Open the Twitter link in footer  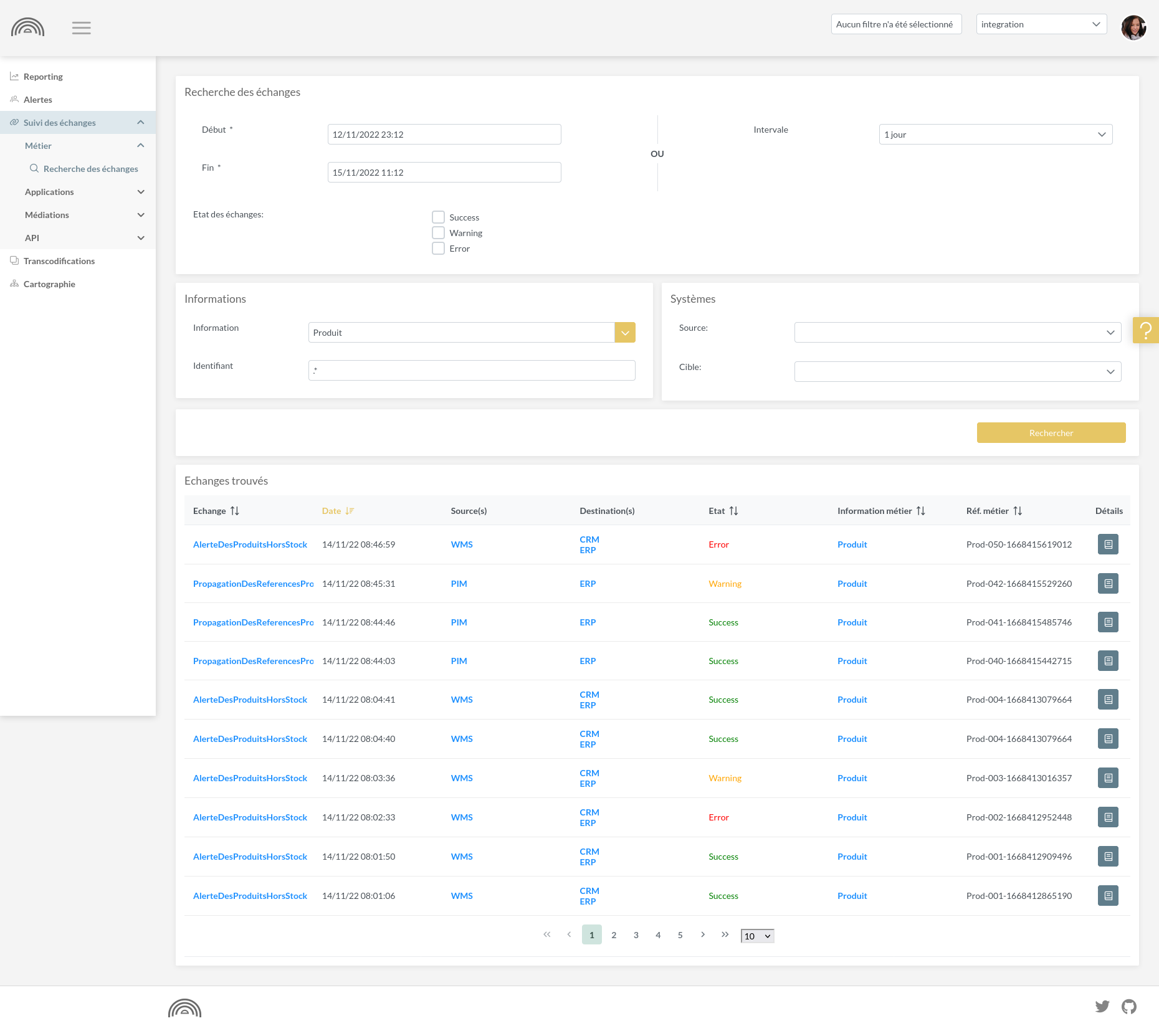point(1102,1007)
